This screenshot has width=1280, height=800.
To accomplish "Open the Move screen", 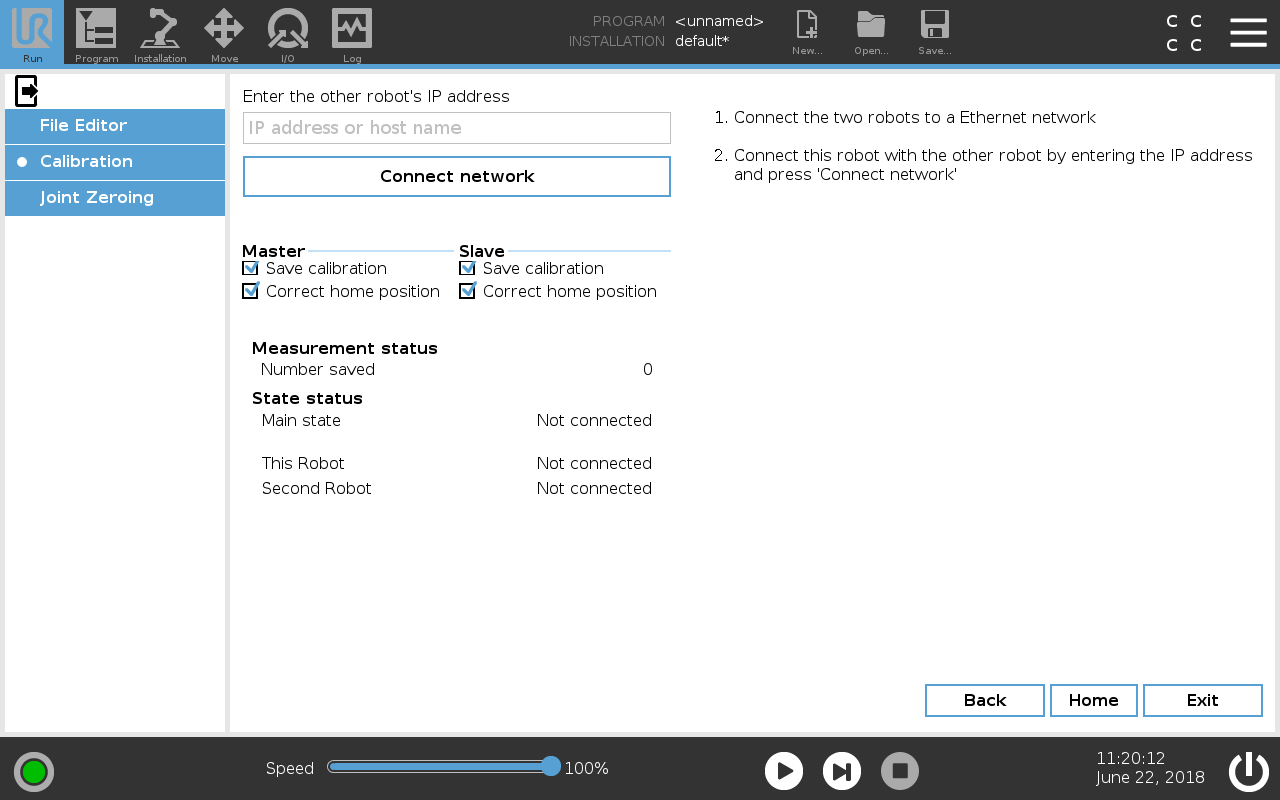I will (224, 32).
